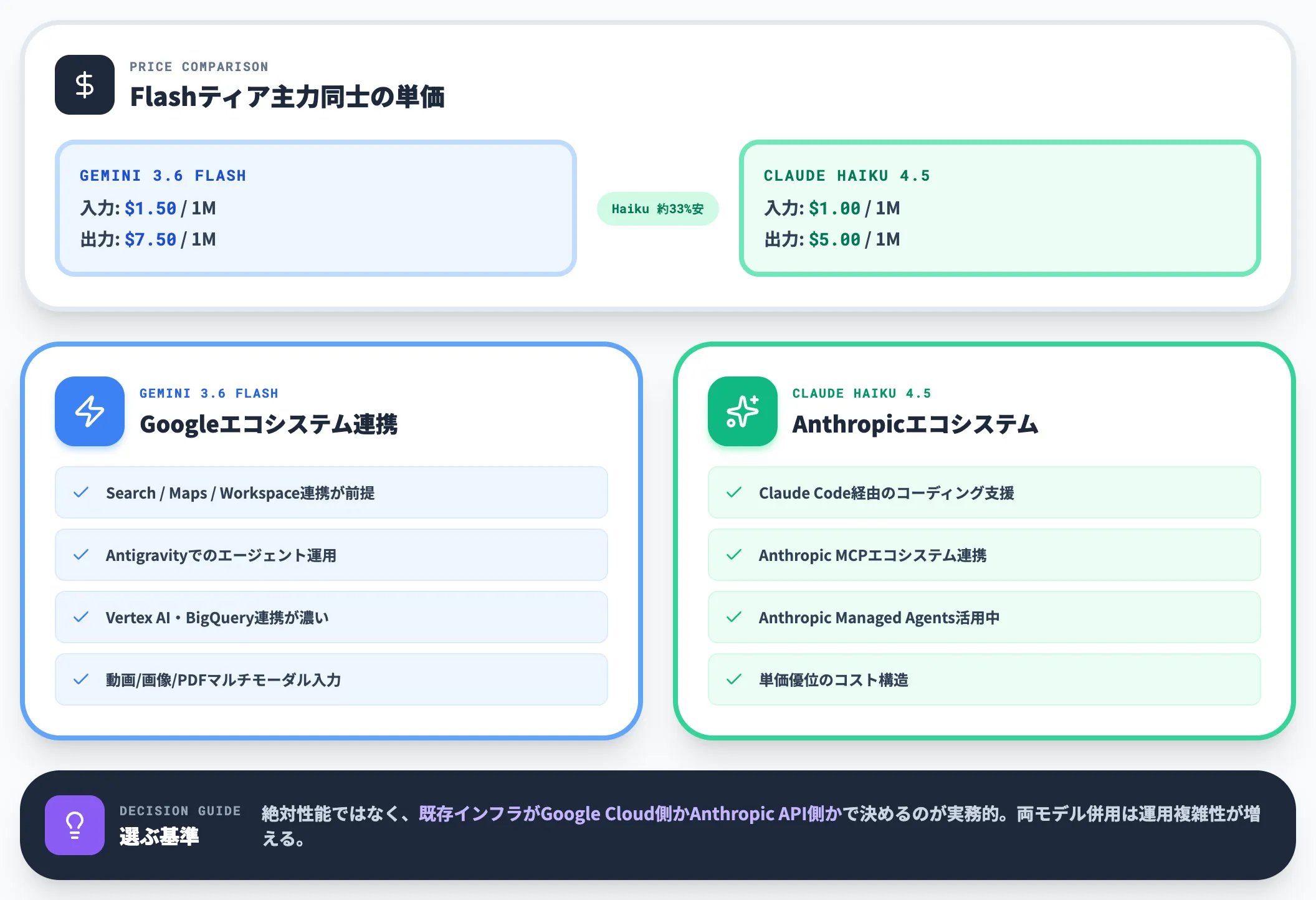This screenshot has width=1316, height=900.
Task: Click the Gemini input price $1.50
Action: tap(150, 208)
